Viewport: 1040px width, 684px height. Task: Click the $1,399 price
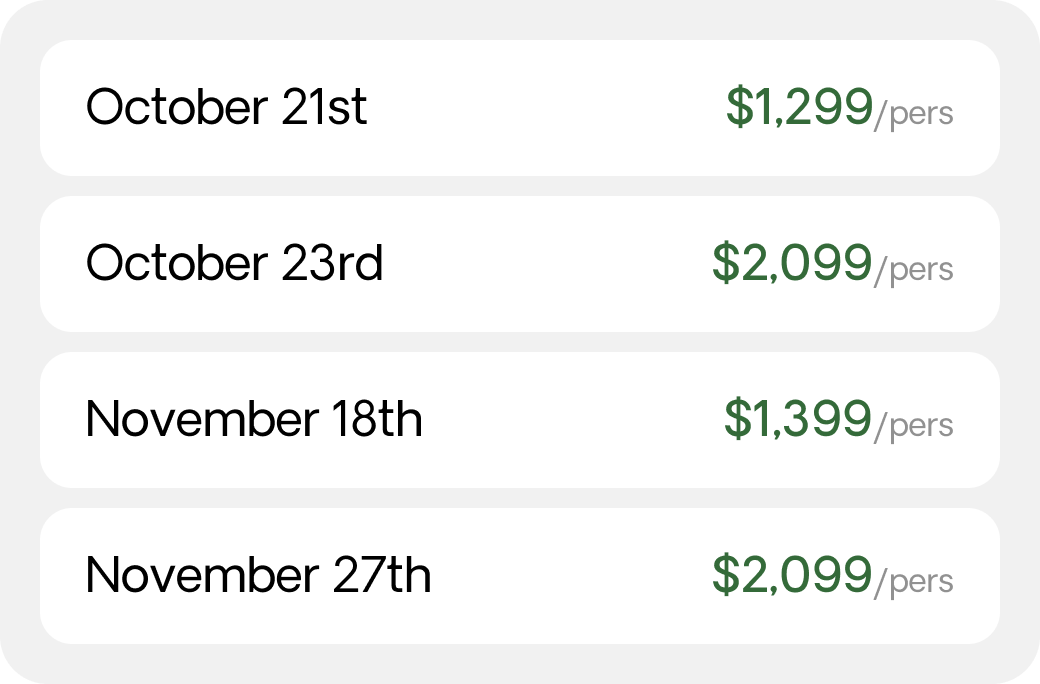[x=798, y=419]
